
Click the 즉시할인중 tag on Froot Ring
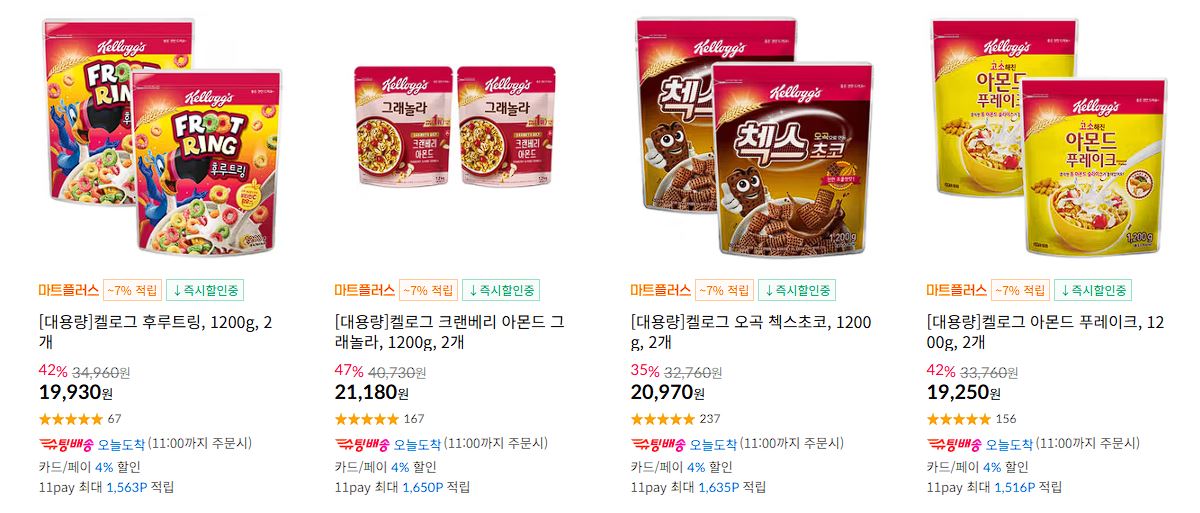(x=205, y=290)
